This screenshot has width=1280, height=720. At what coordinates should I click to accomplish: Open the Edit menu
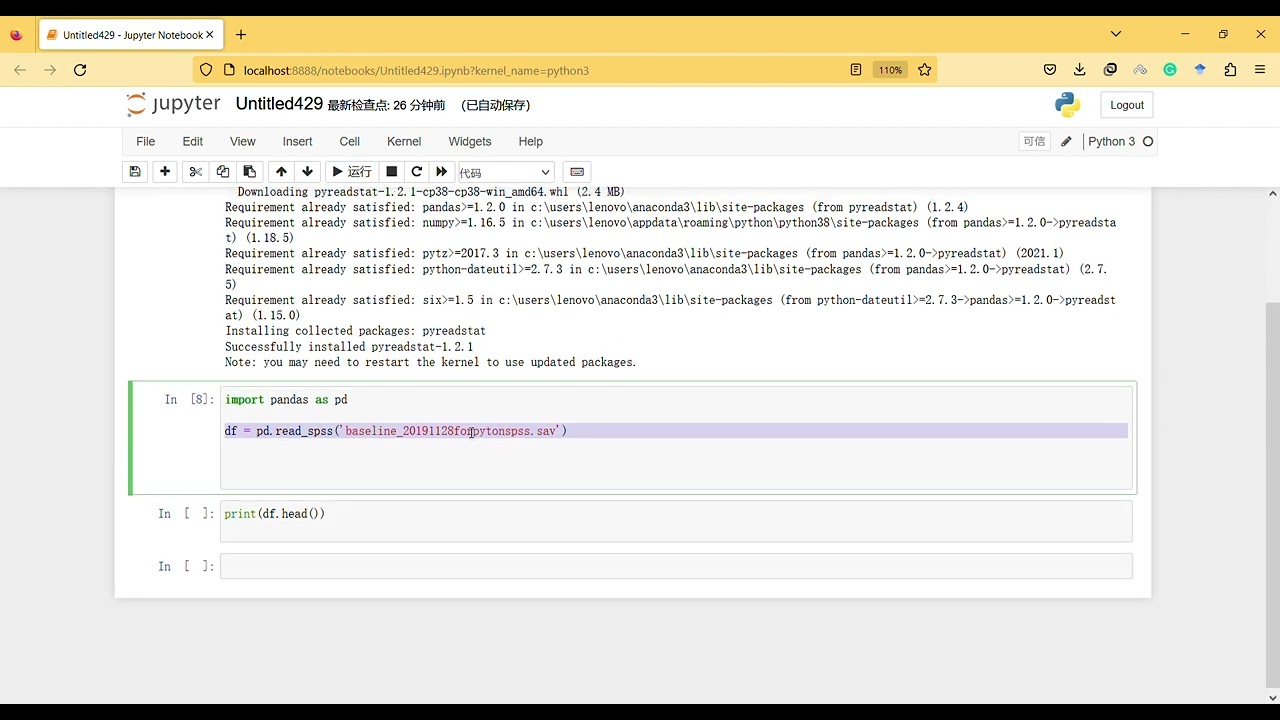pos(193,141)
